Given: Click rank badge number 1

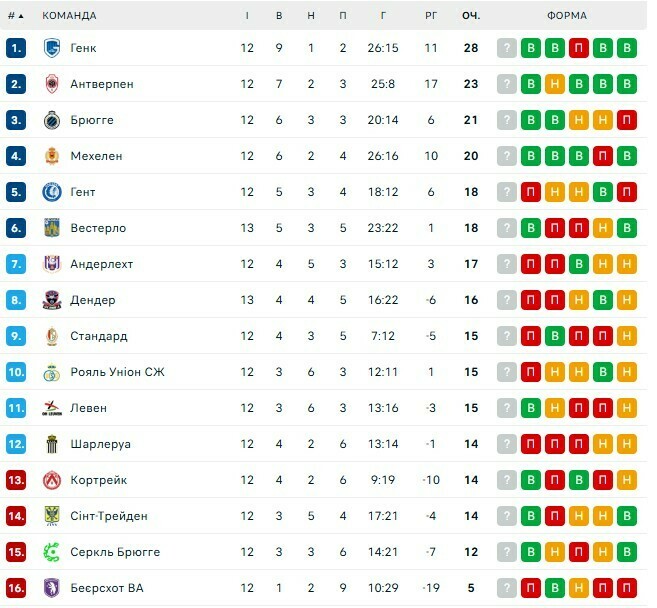Looking at the screenshot, I should click(x=15, y=48).
